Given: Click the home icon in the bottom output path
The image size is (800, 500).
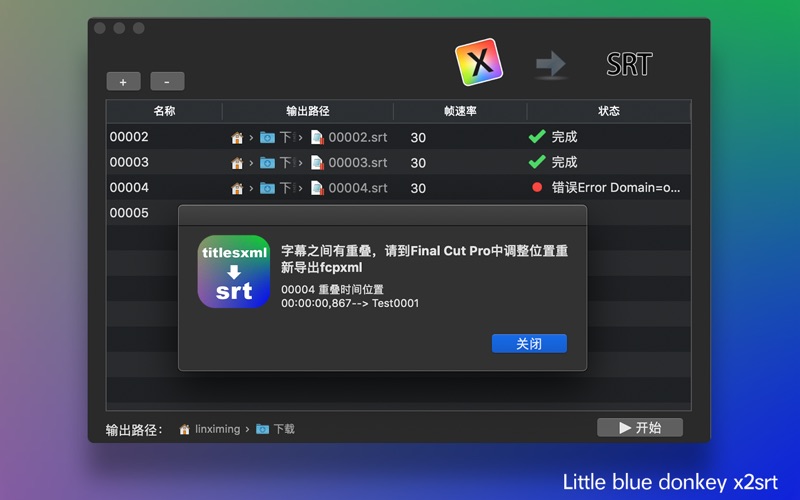Looking at the screenshot, I should click(185, 430).
